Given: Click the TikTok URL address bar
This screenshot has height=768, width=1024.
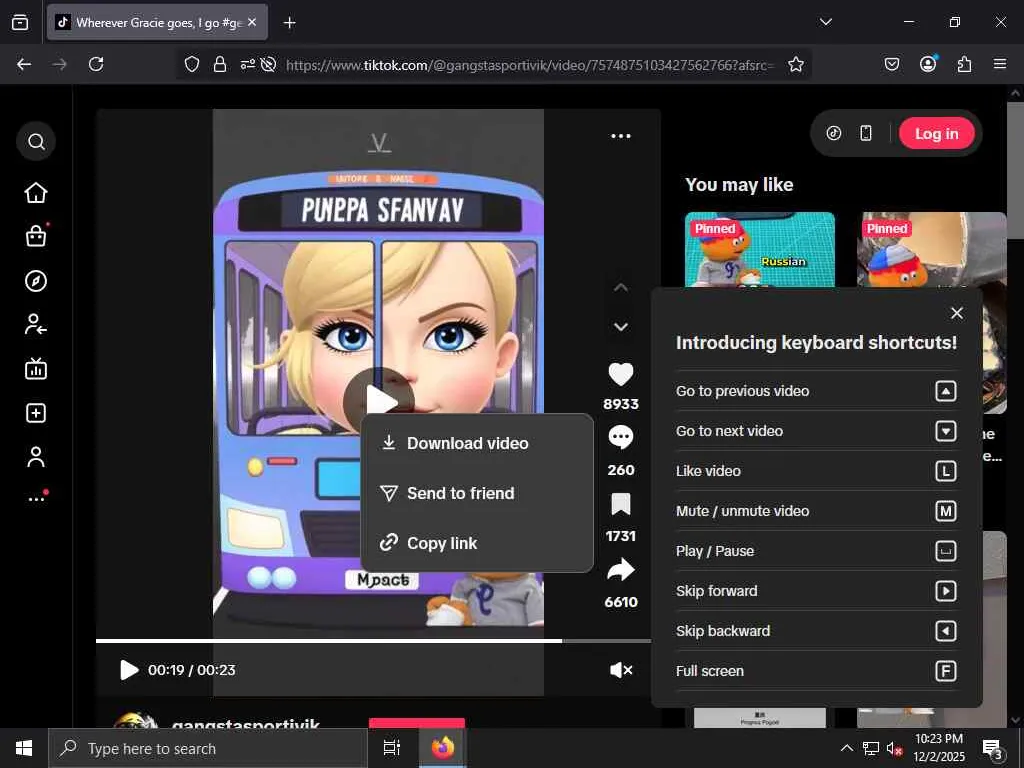Looking at the screenshot, I should point(529,65).
